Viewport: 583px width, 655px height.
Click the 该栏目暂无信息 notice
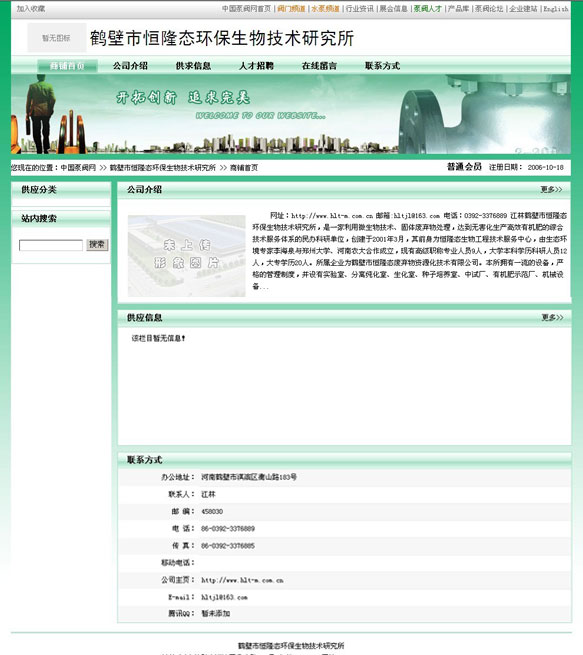158,338
